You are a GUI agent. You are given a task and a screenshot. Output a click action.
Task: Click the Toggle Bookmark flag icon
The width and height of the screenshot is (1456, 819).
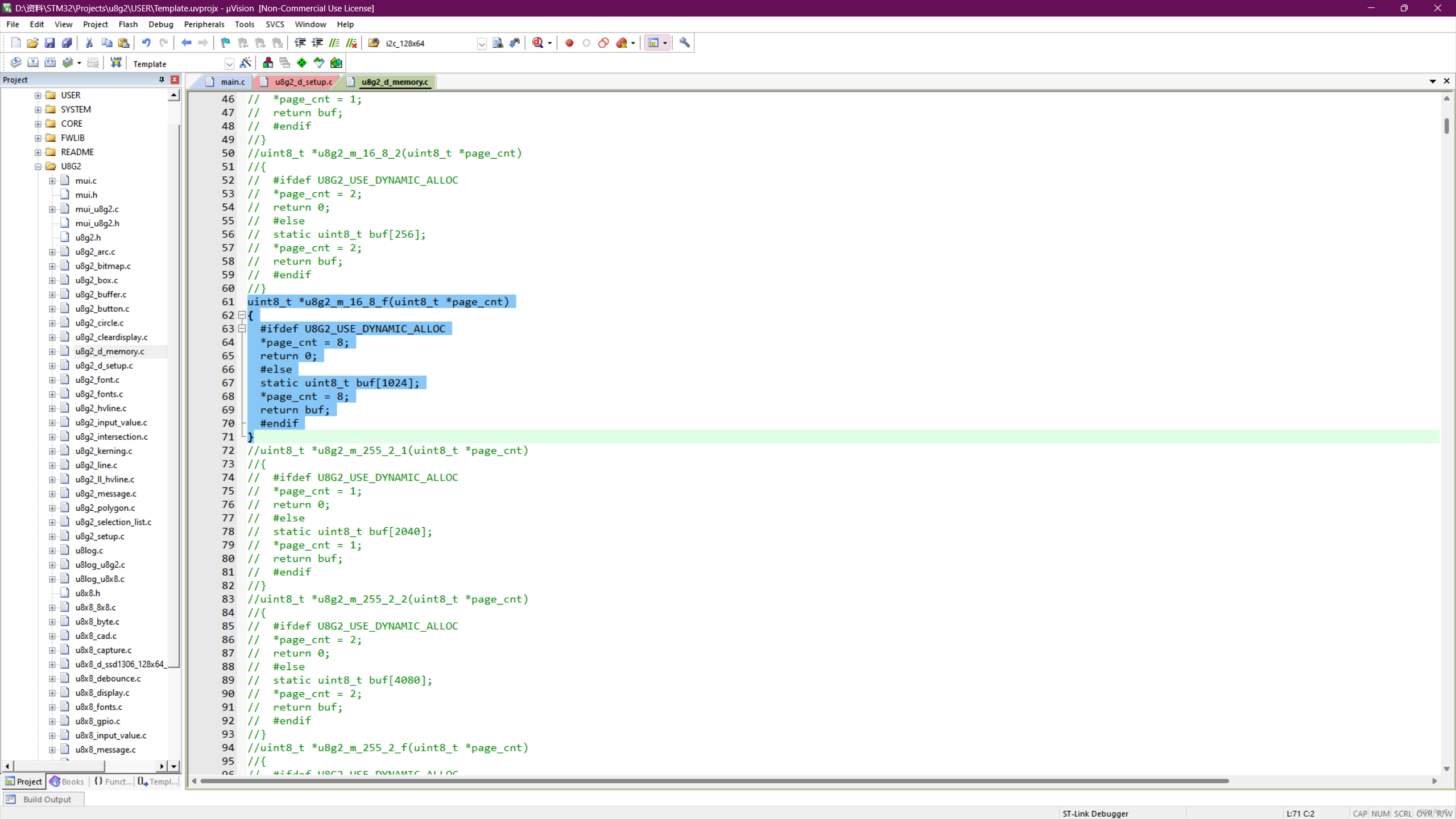point(226,43)
